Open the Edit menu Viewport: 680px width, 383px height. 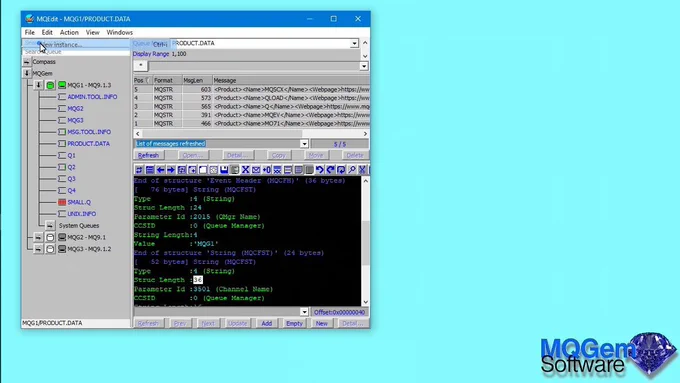pyautogui.click(x=47, y=33)
